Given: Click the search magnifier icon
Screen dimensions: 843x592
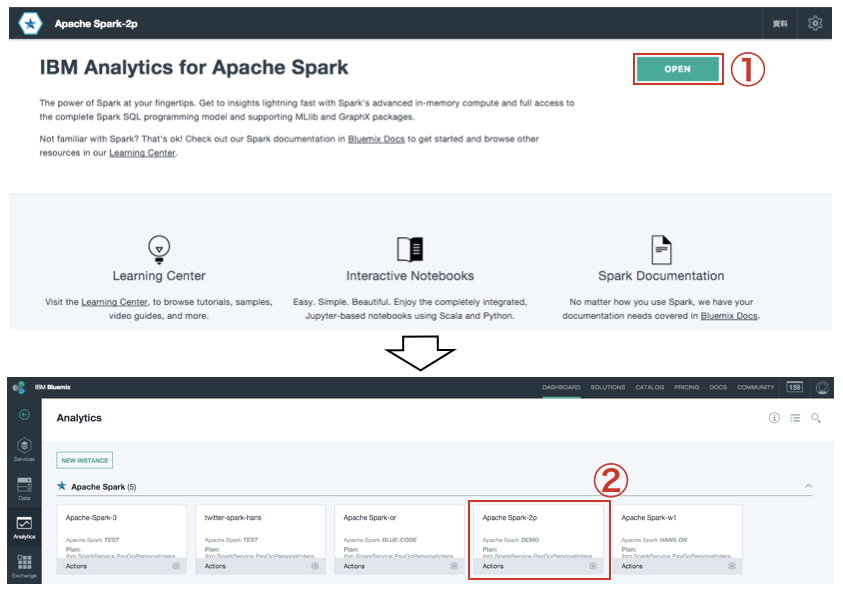Looking at the screenshot, I should coord(816,418).
